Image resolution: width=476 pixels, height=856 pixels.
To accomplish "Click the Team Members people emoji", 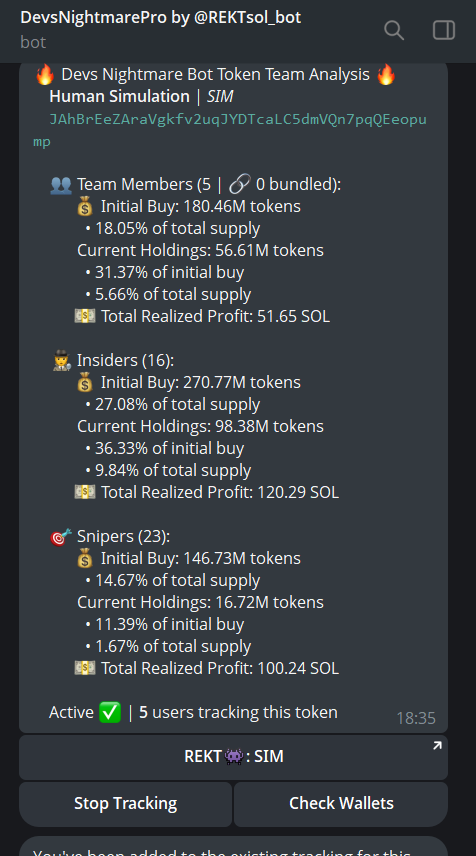I will (x=61, y=185).
